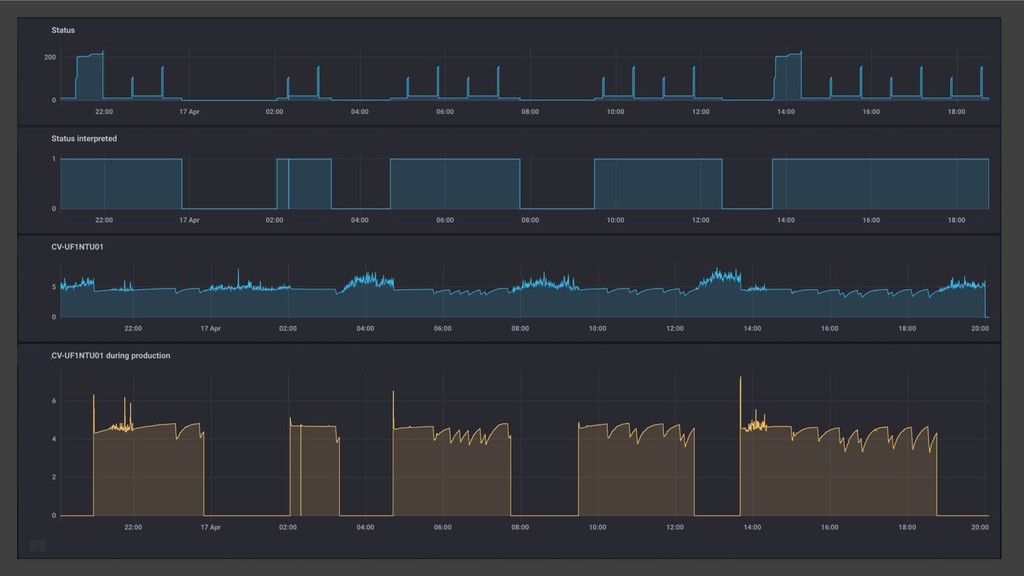Click the first tall Status plateau near 22:00

89,77
